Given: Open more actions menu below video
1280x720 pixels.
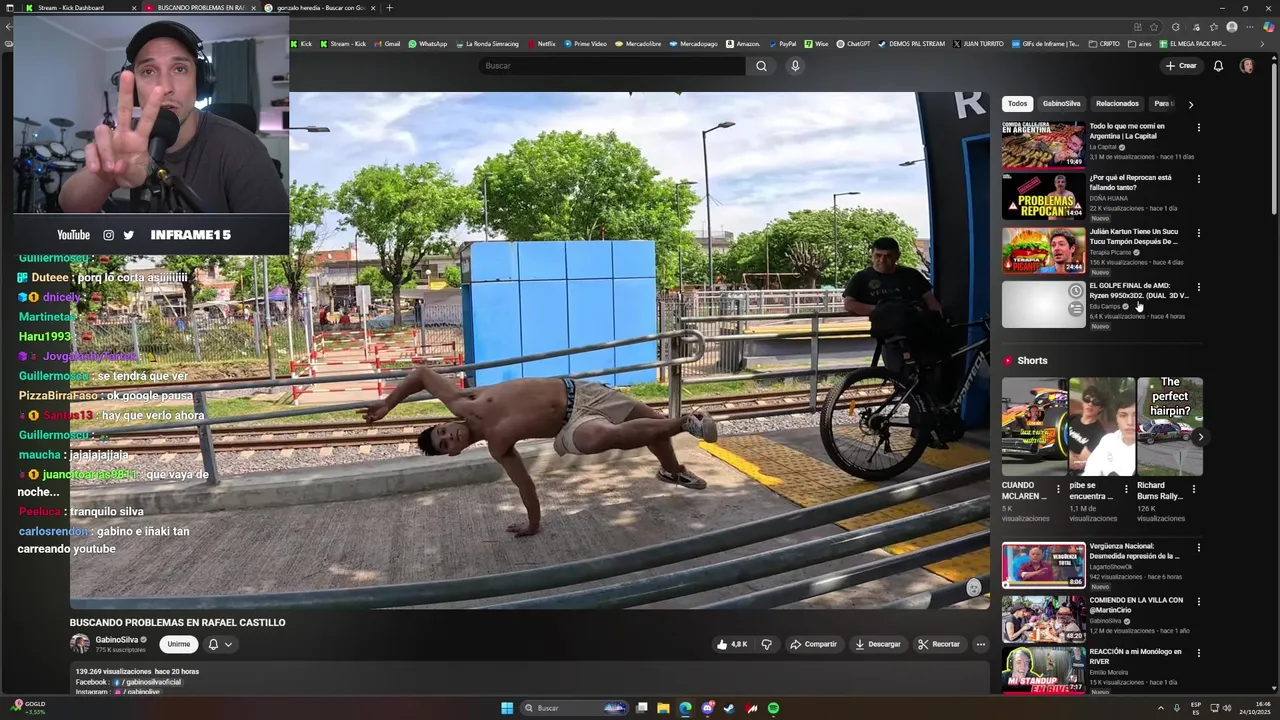Looking at the screenshot, I should click(x=980, y=644).
